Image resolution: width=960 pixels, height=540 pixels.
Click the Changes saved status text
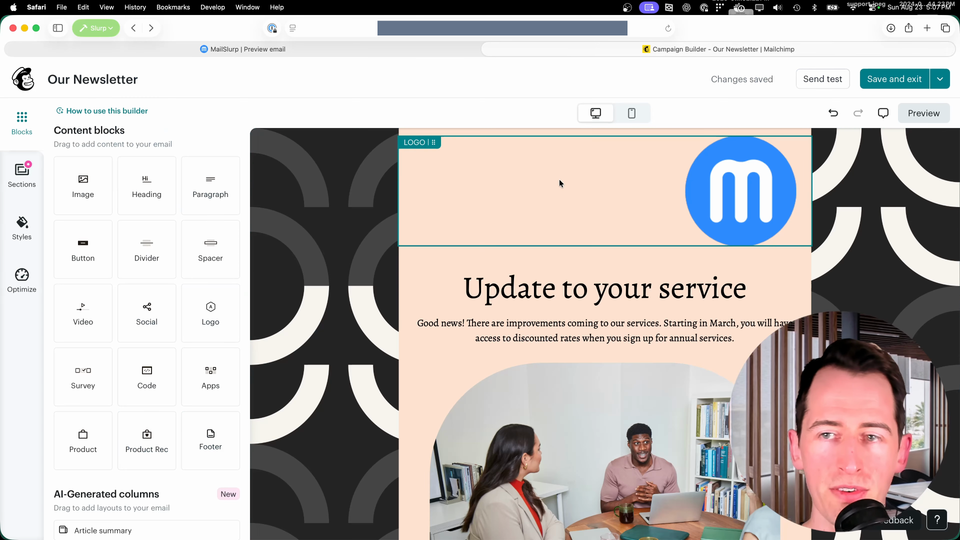coord(741,79)
